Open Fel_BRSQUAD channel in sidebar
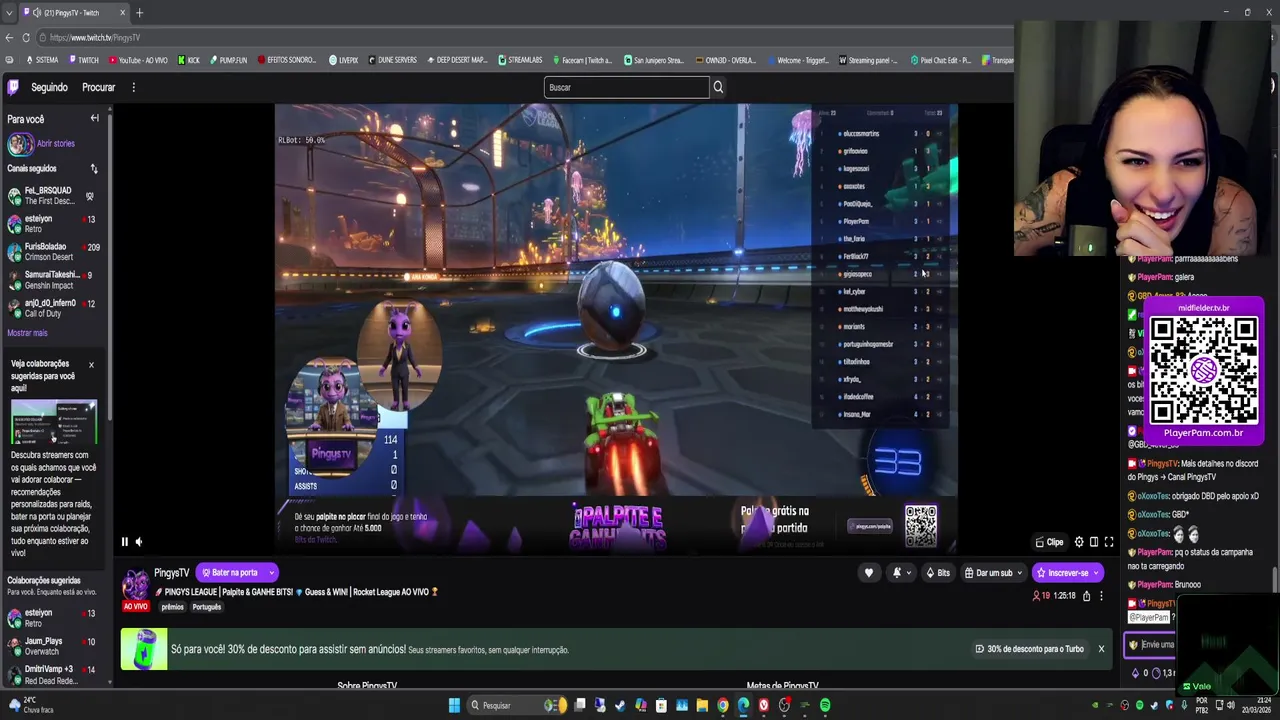Viewport: 1280px width, 720px height. click(x=54, y=196)
